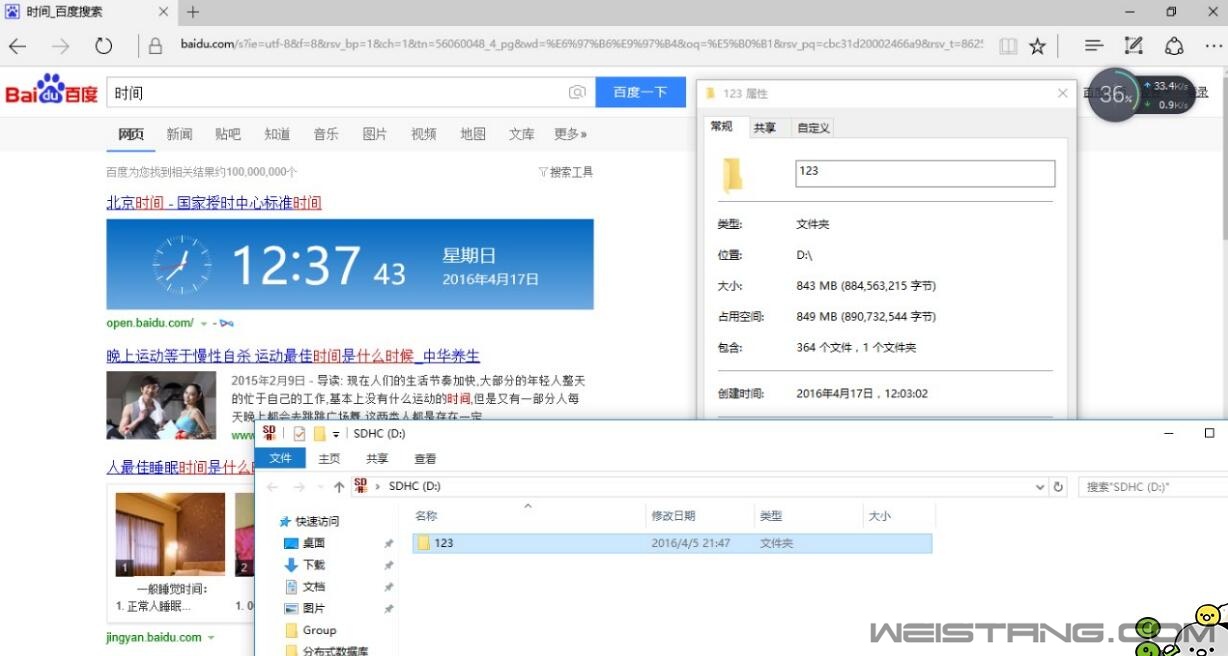
Task: Click SD card icon in Explorer title bar
Action: tap(269, 433)
